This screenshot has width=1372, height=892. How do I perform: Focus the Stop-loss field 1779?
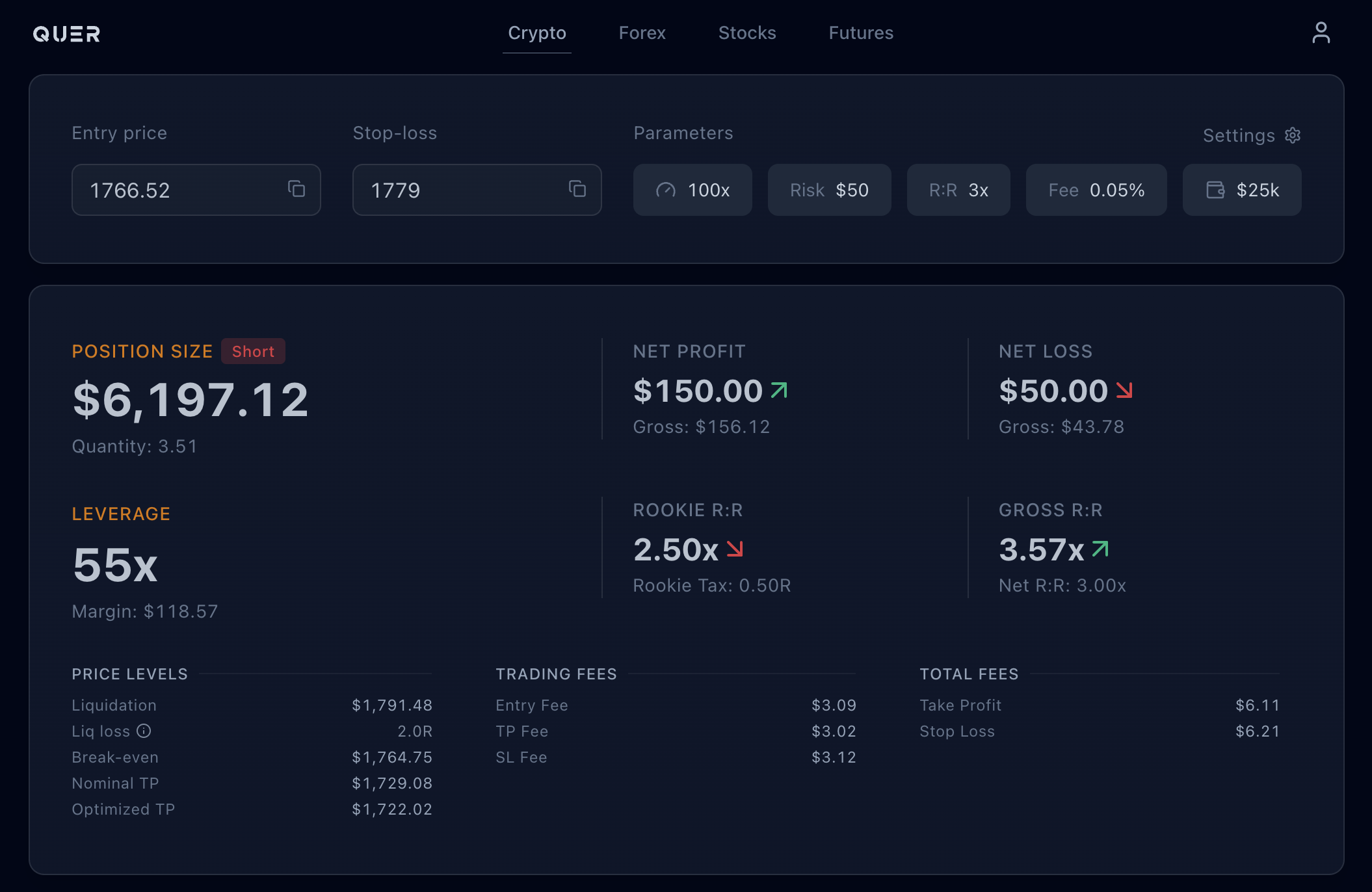pyautogui.click(x=477, y=190)
